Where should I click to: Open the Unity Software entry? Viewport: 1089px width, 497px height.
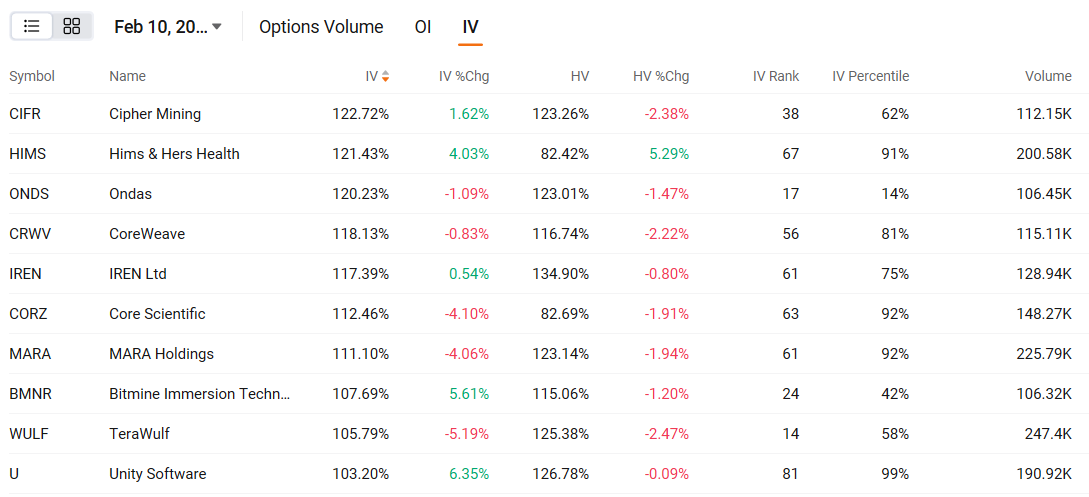point(544,474)
